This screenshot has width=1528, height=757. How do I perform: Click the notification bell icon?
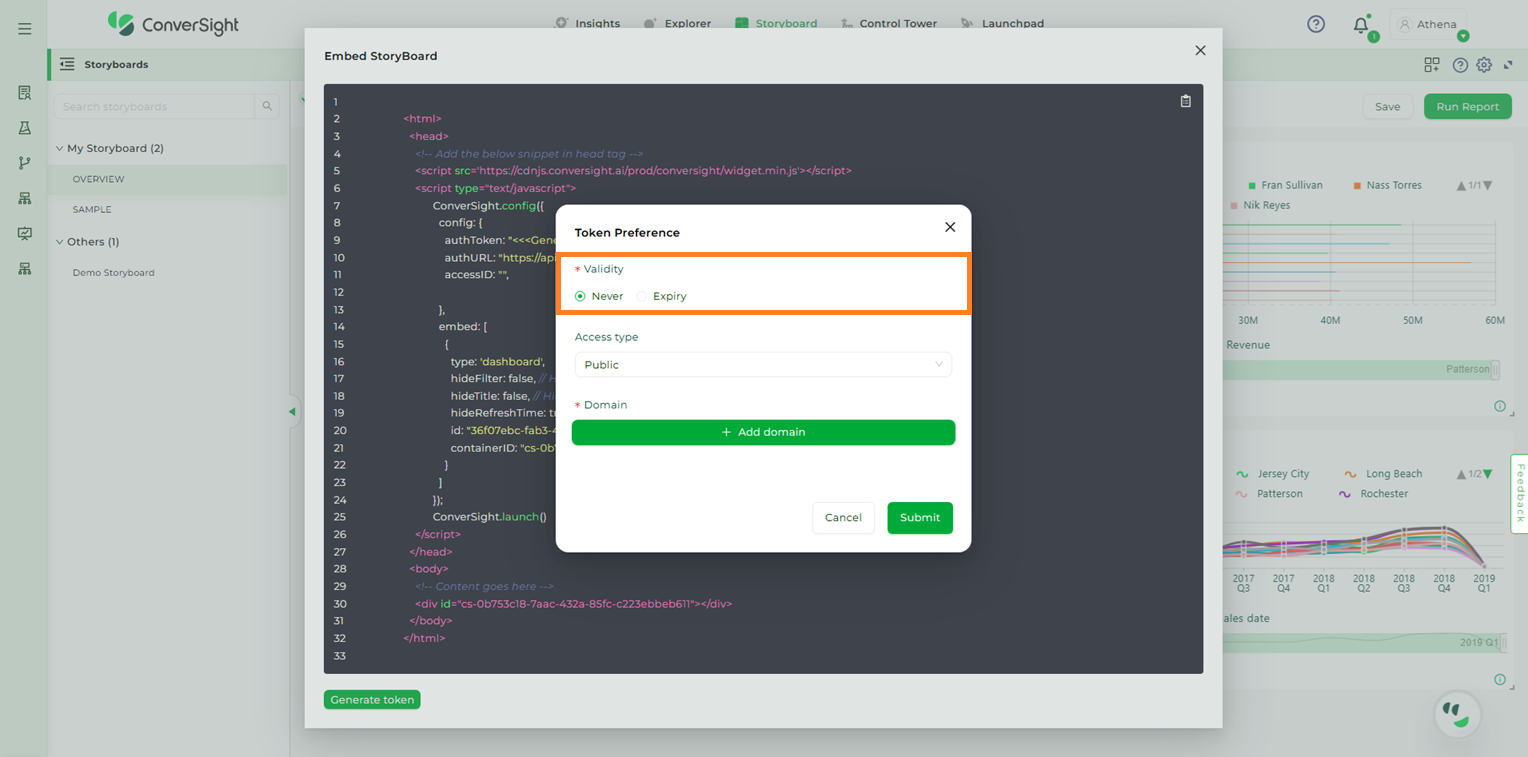1360,25
